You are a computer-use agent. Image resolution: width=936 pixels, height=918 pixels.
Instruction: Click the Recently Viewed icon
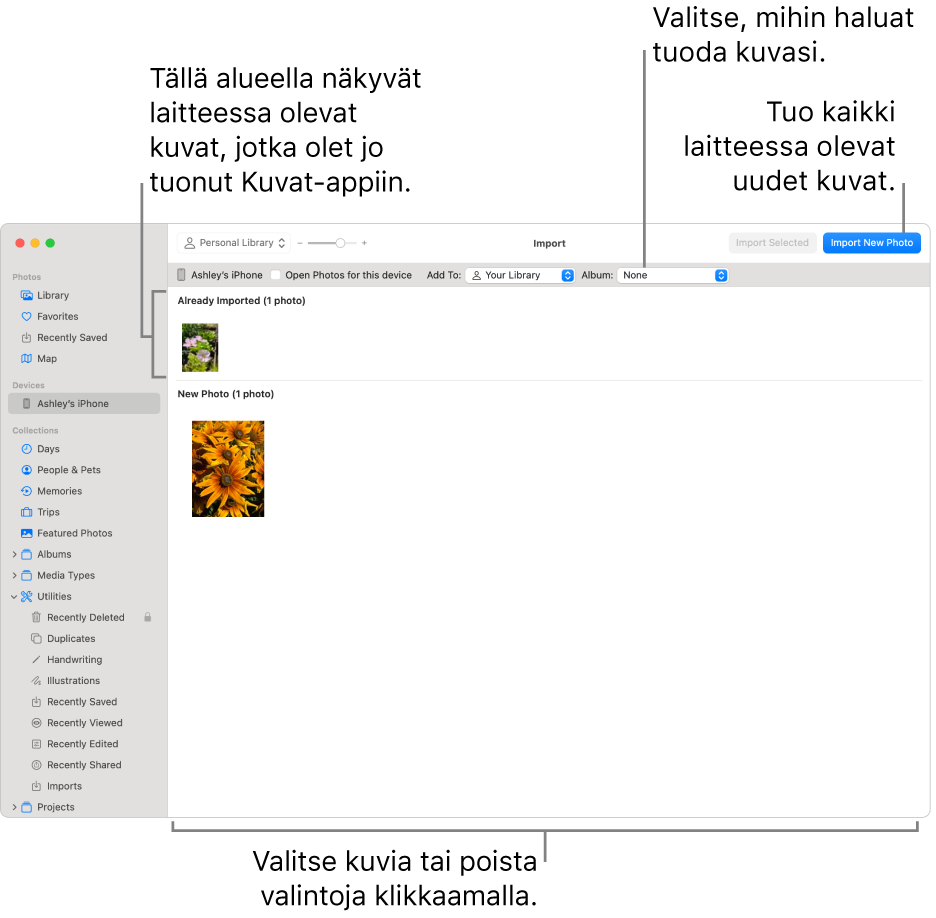(36, 725)
